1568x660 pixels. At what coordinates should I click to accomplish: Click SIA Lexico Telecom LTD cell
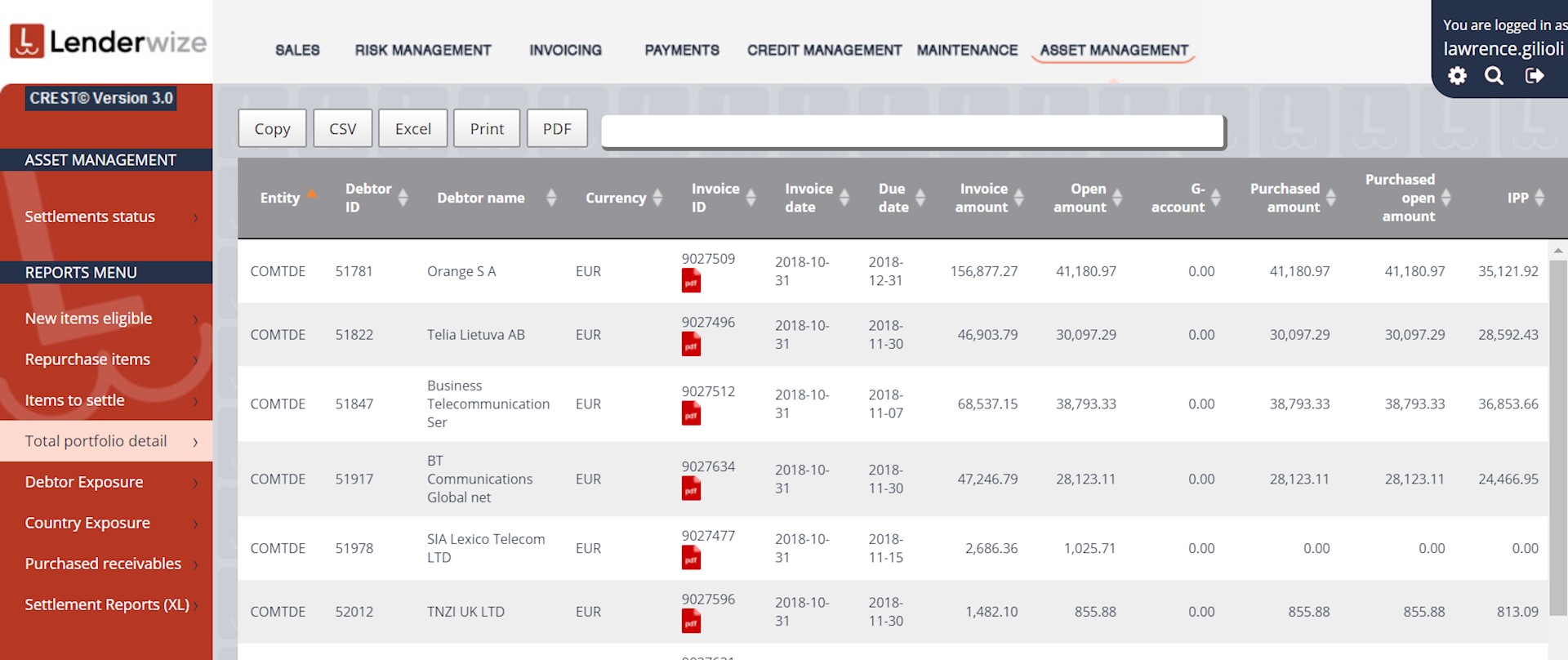click(x=486, y=548)
